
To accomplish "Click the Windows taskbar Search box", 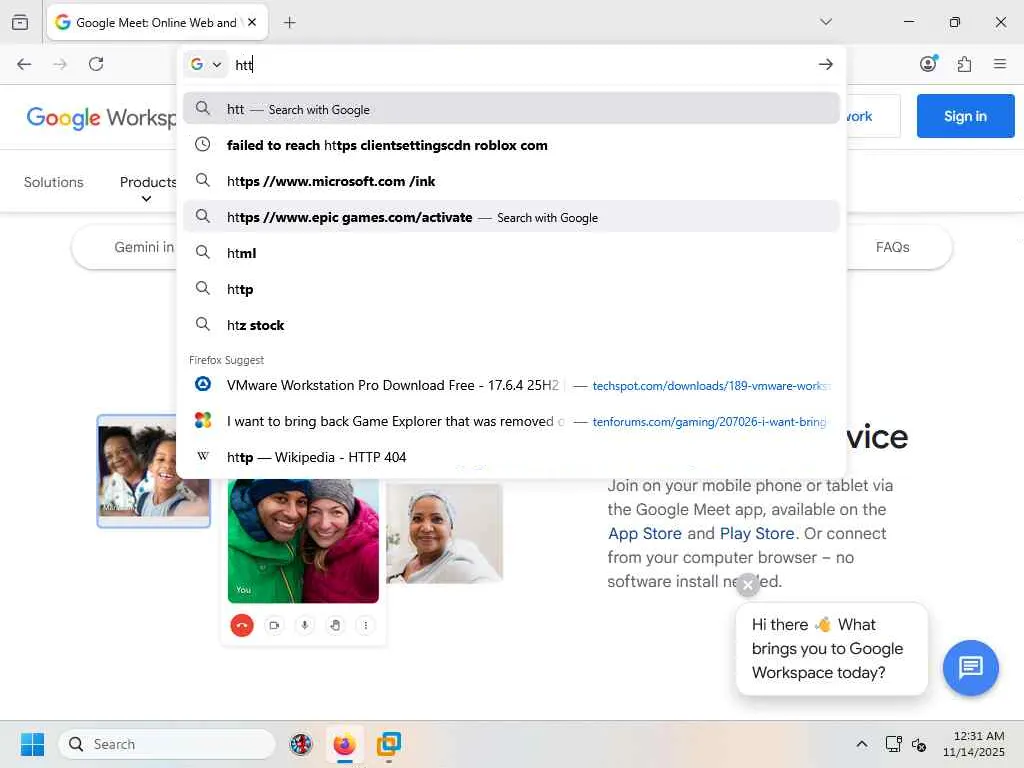I will coord(167,744).
